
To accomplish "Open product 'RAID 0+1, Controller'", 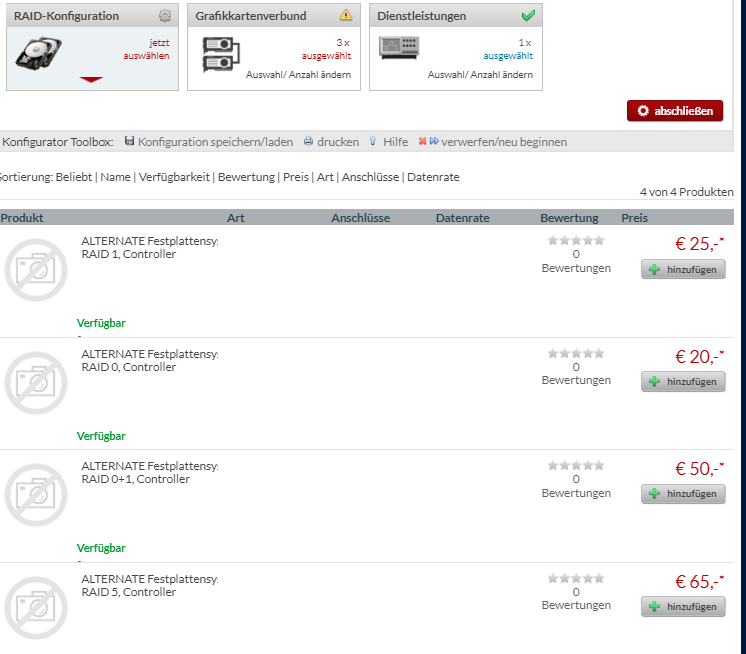I will pyautogui.click(x=149, y=472).
